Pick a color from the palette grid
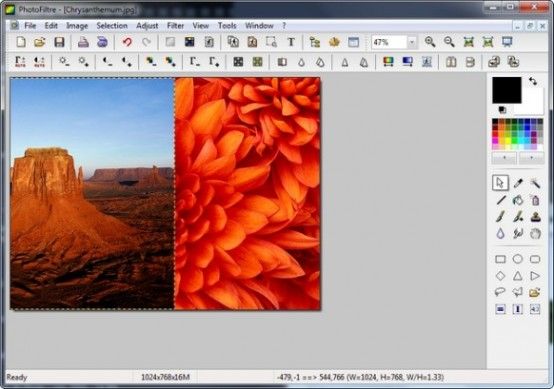Screen dimensions: 554x389 518,134
